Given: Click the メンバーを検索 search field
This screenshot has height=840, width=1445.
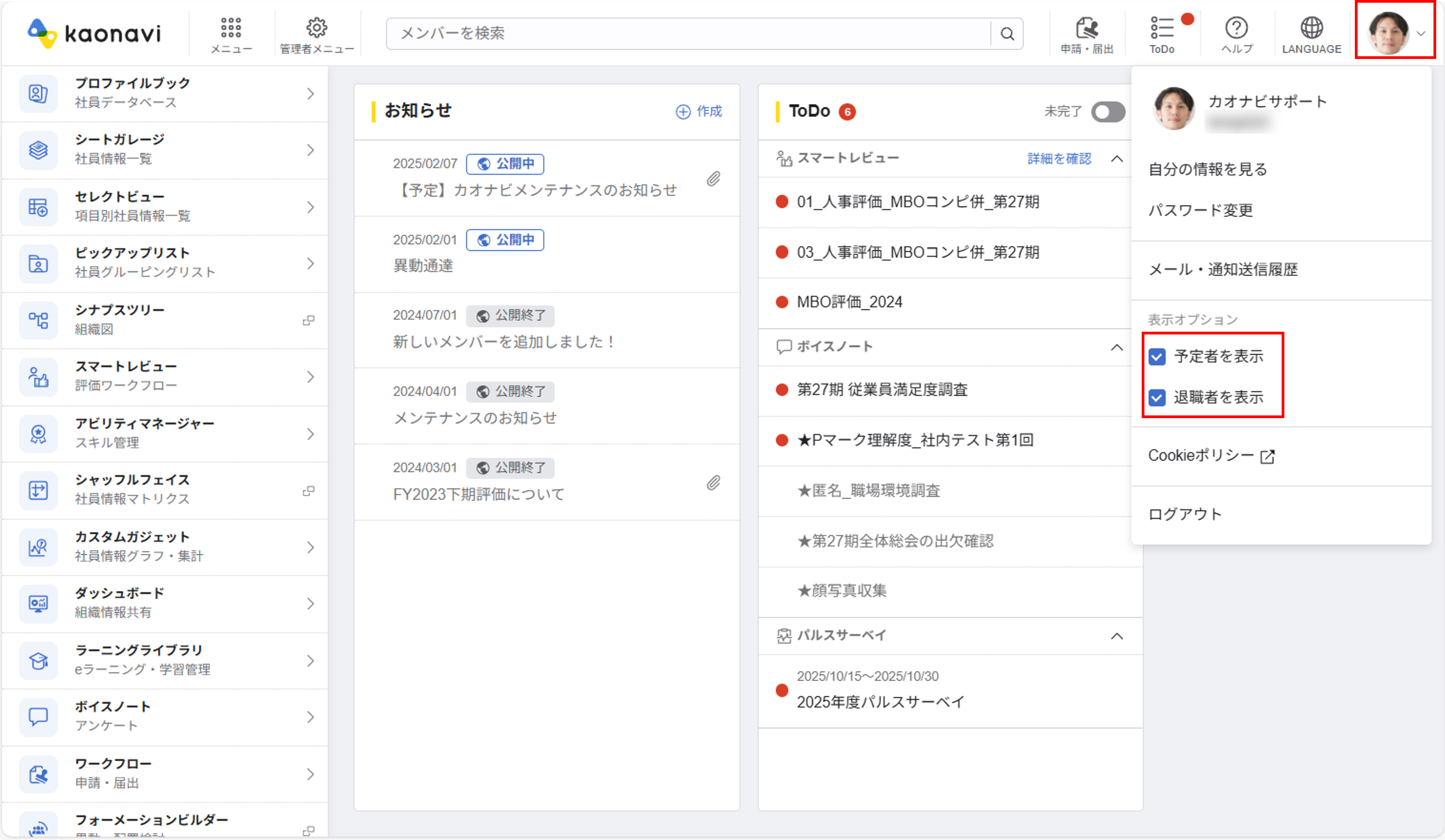Looking at the screenshot, I should (688, 34).
